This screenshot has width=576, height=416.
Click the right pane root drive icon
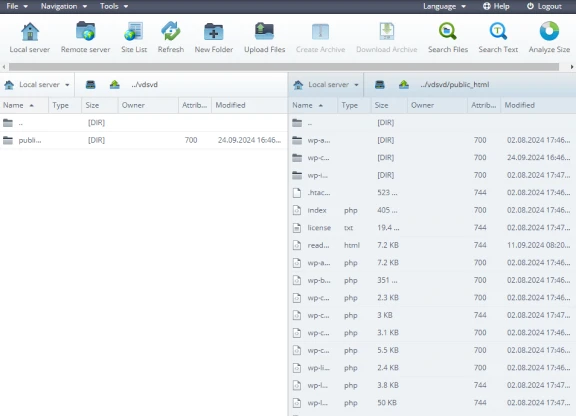(380, 85)
